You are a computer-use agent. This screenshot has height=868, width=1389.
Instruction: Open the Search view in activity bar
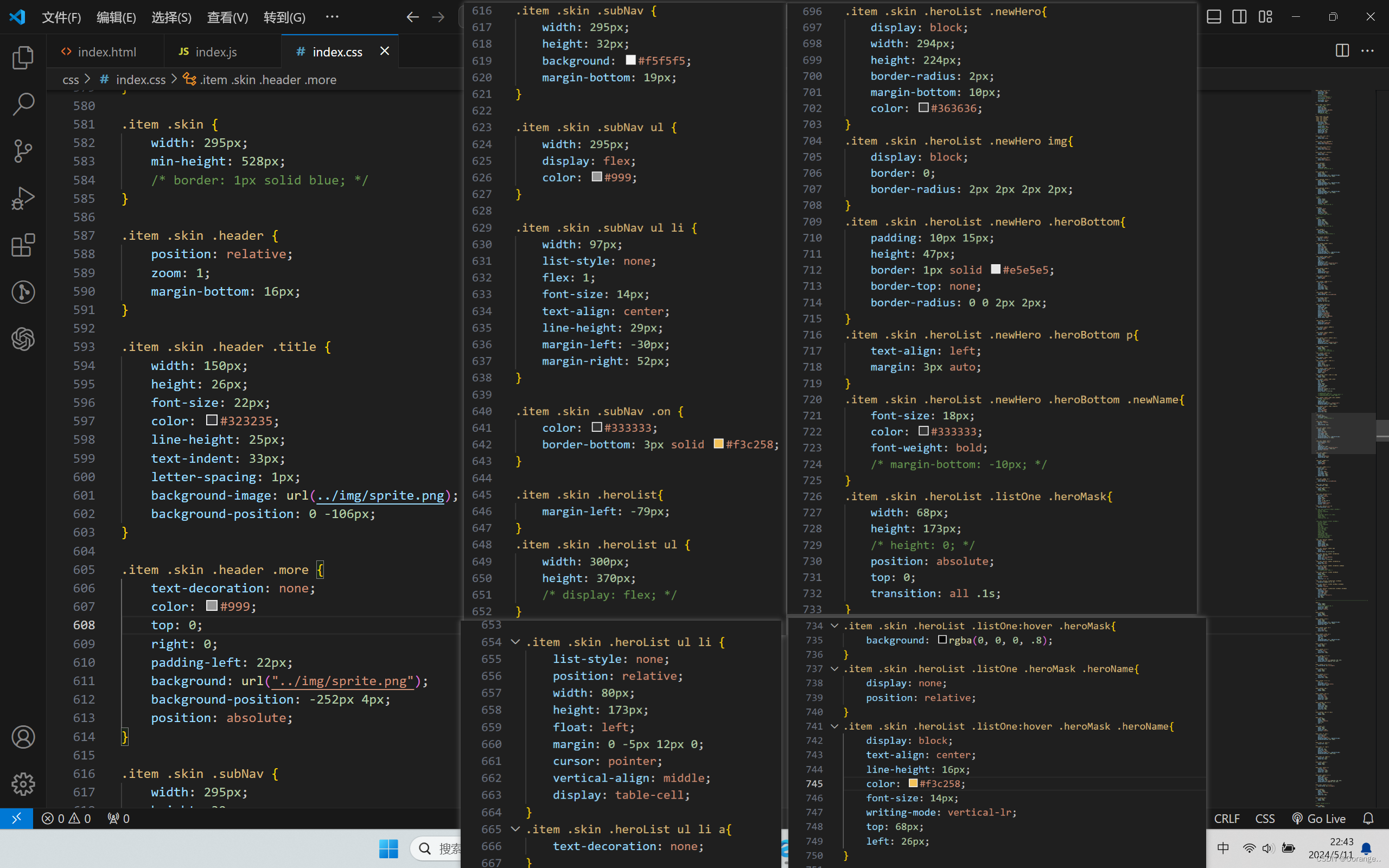click(23, 105)
